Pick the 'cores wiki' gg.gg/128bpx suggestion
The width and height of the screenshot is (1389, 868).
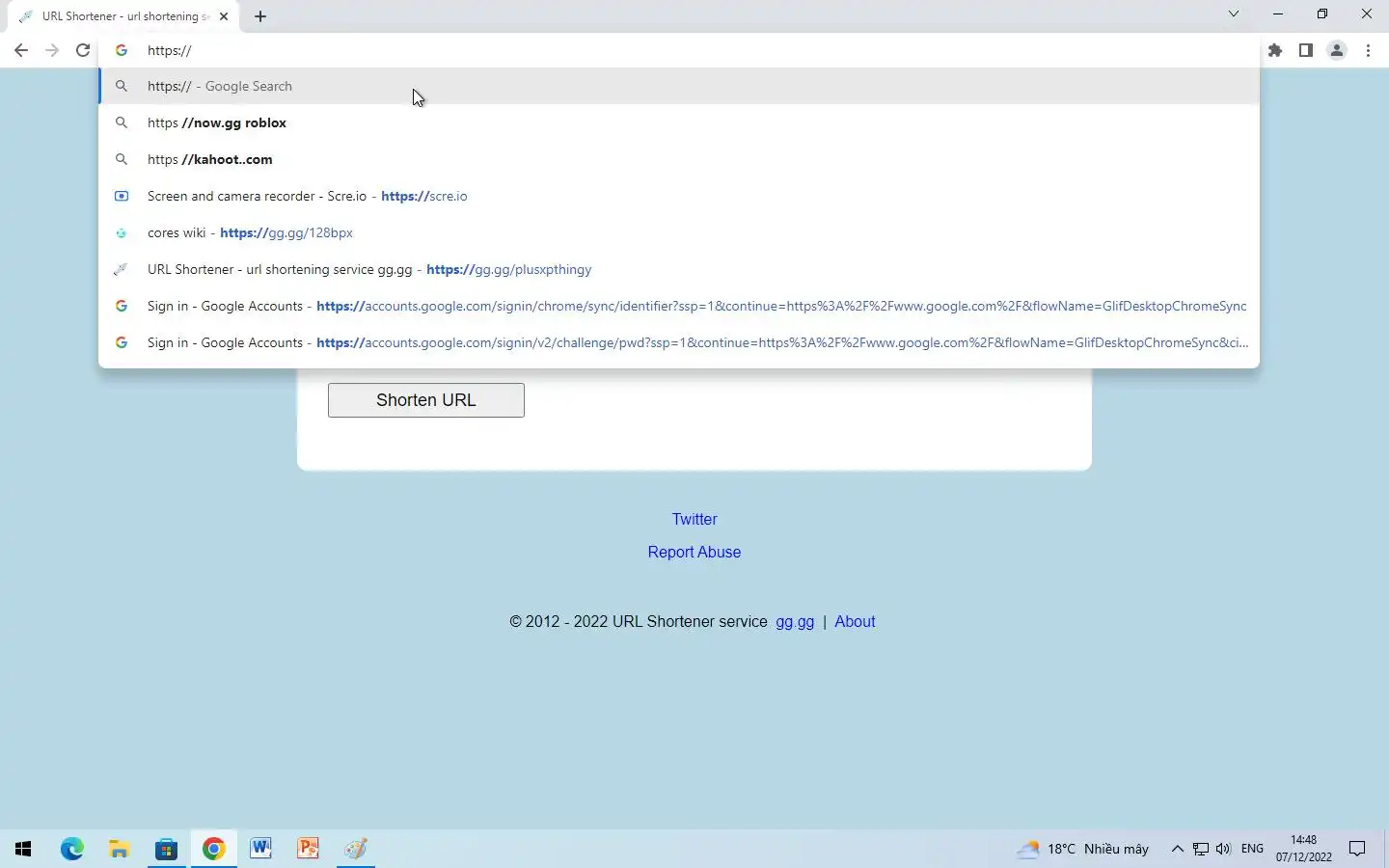coord(679,232)
